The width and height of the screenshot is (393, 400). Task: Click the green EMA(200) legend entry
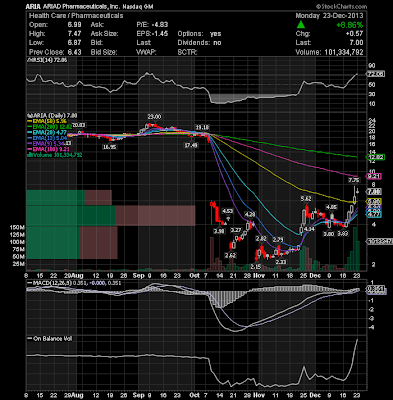click(49, 126)
